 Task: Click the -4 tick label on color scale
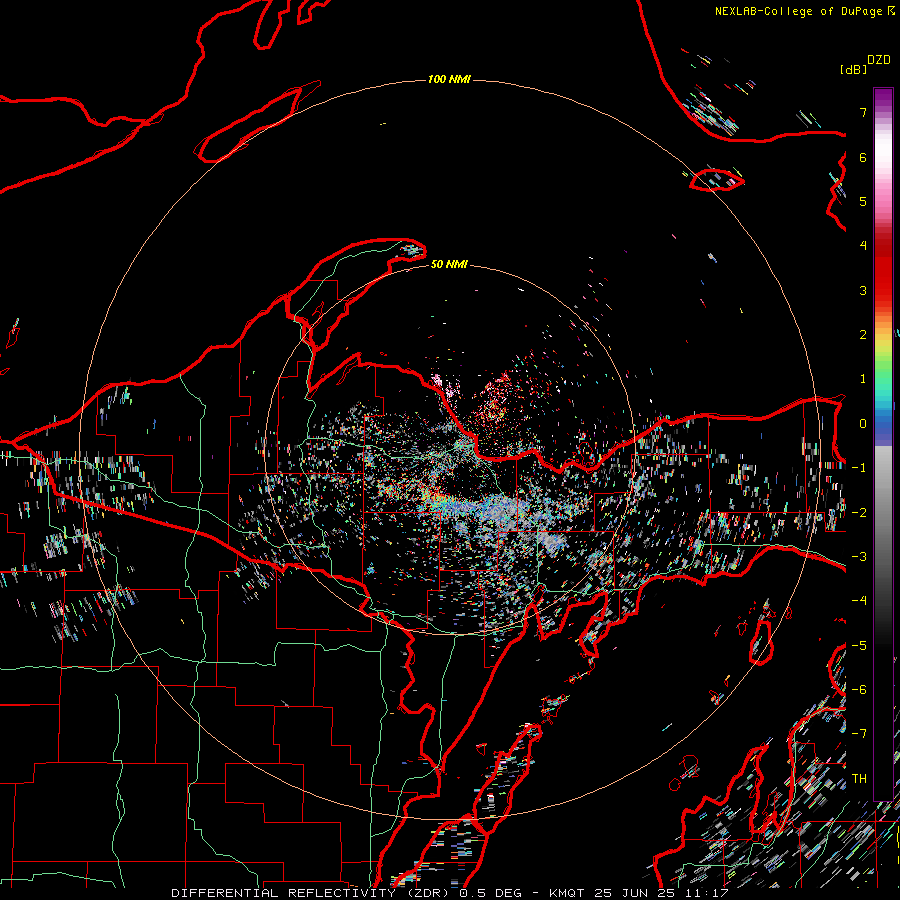859,601
